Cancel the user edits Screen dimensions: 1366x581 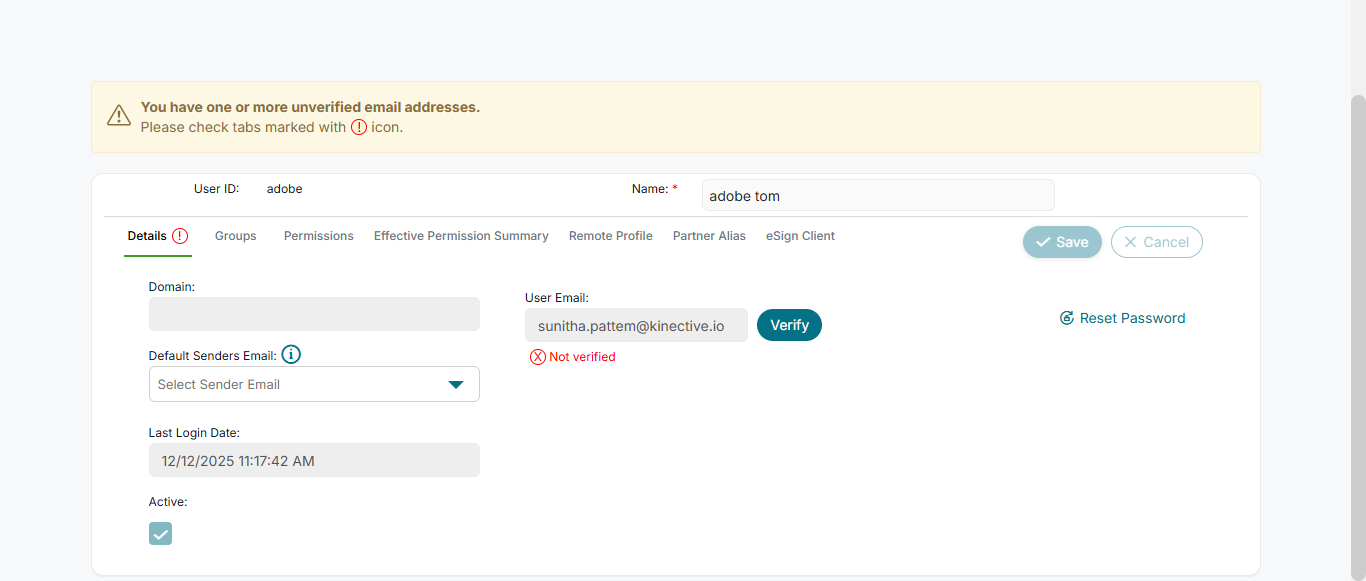pos(1156,242)
